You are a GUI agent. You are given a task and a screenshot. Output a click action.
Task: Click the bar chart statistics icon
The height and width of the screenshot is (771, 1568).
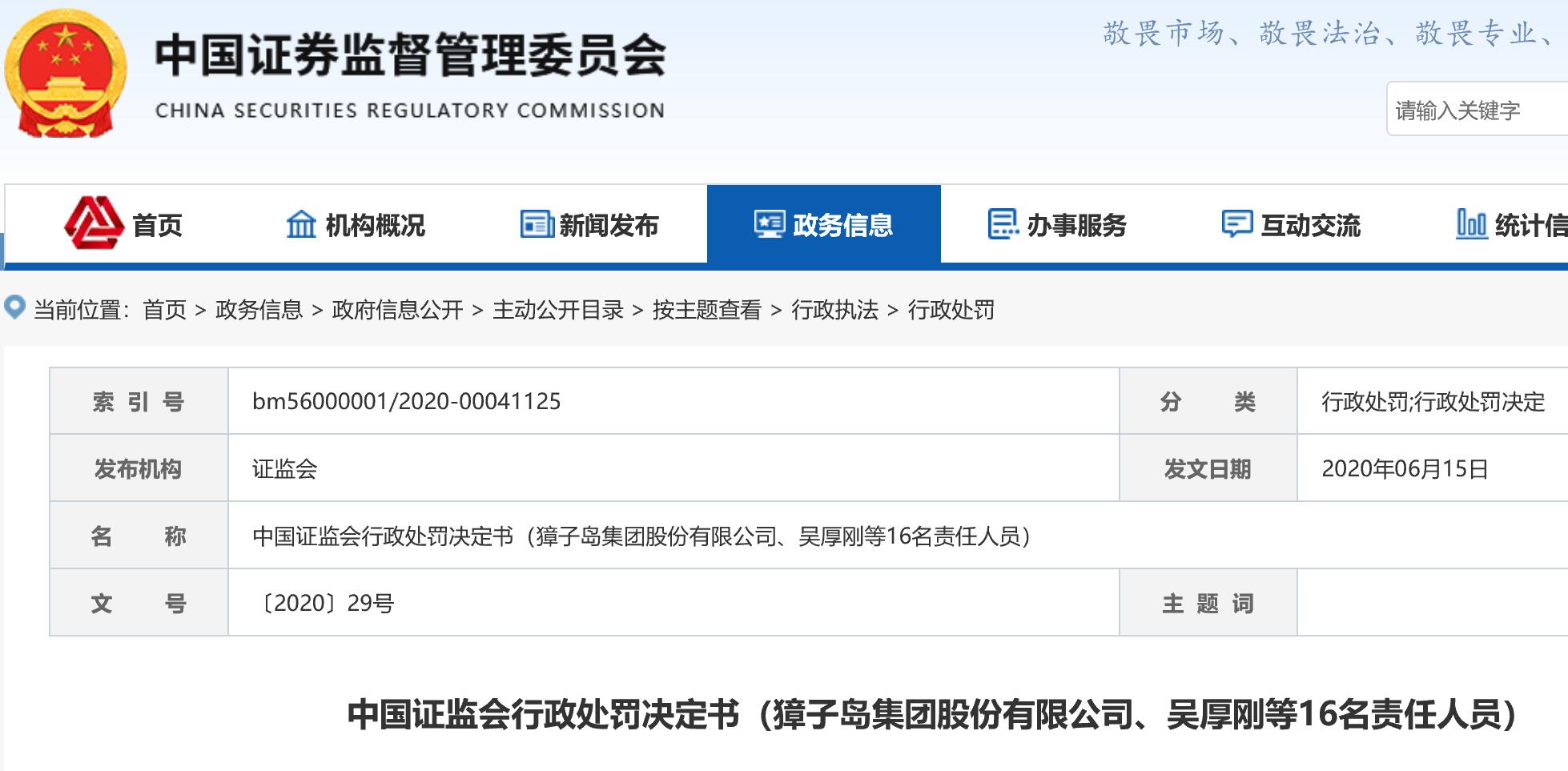click(x=1471, y=224)
